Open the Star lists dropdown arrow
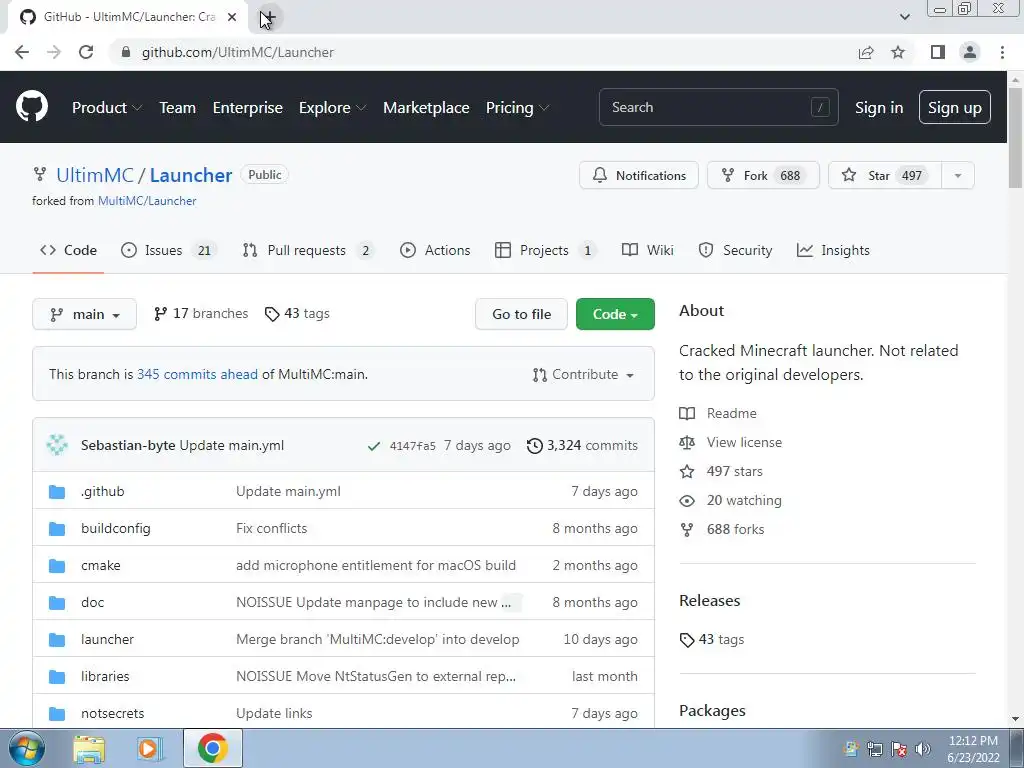Viewport: 1024px width, 768px height. pos(958,176)
